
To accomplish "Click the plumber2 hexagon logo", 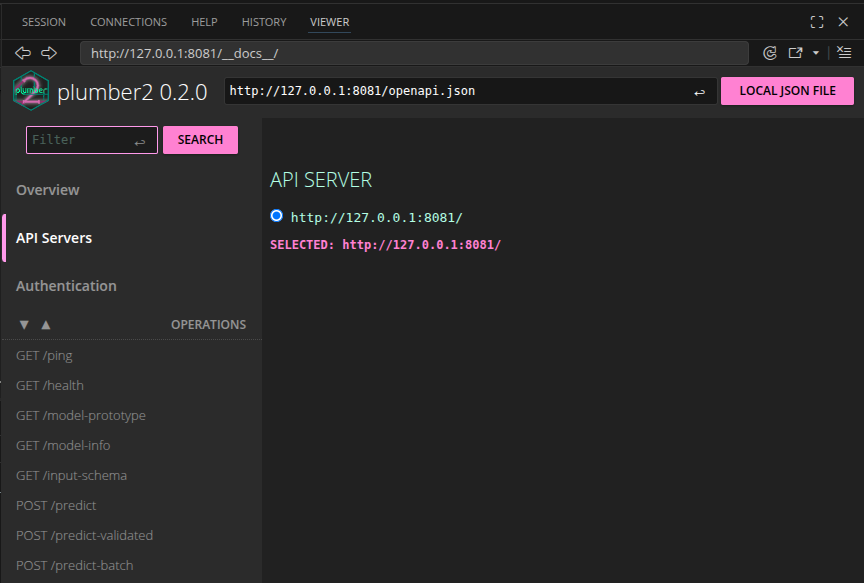I will click(31, 91).
